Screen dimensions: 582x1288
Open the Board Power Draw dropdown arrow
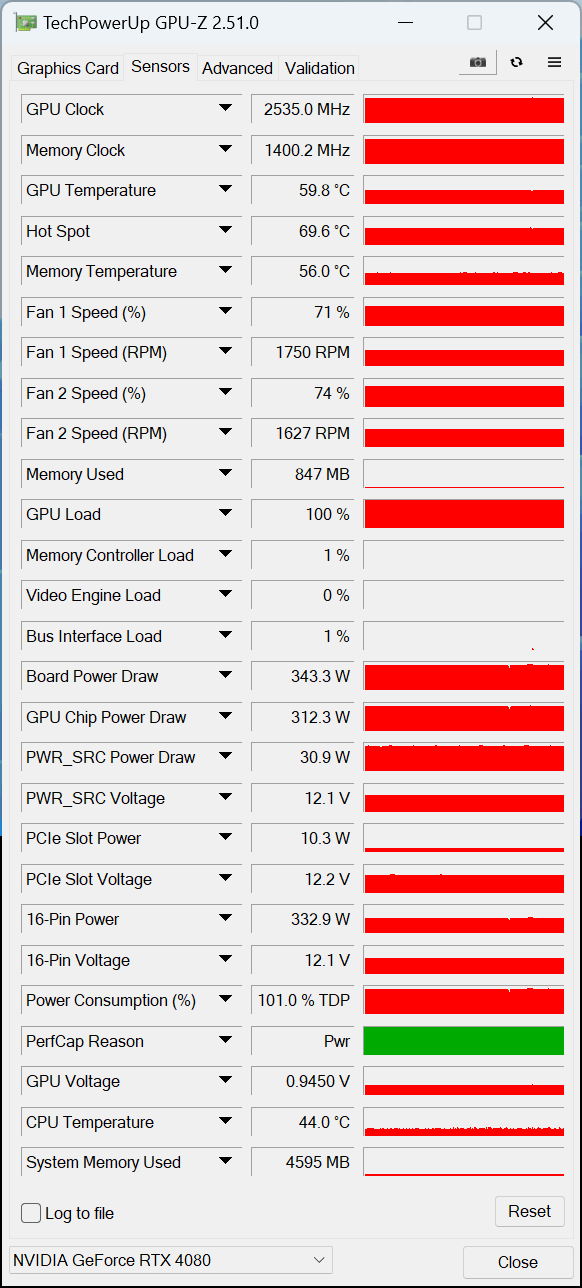click(225, 676)
